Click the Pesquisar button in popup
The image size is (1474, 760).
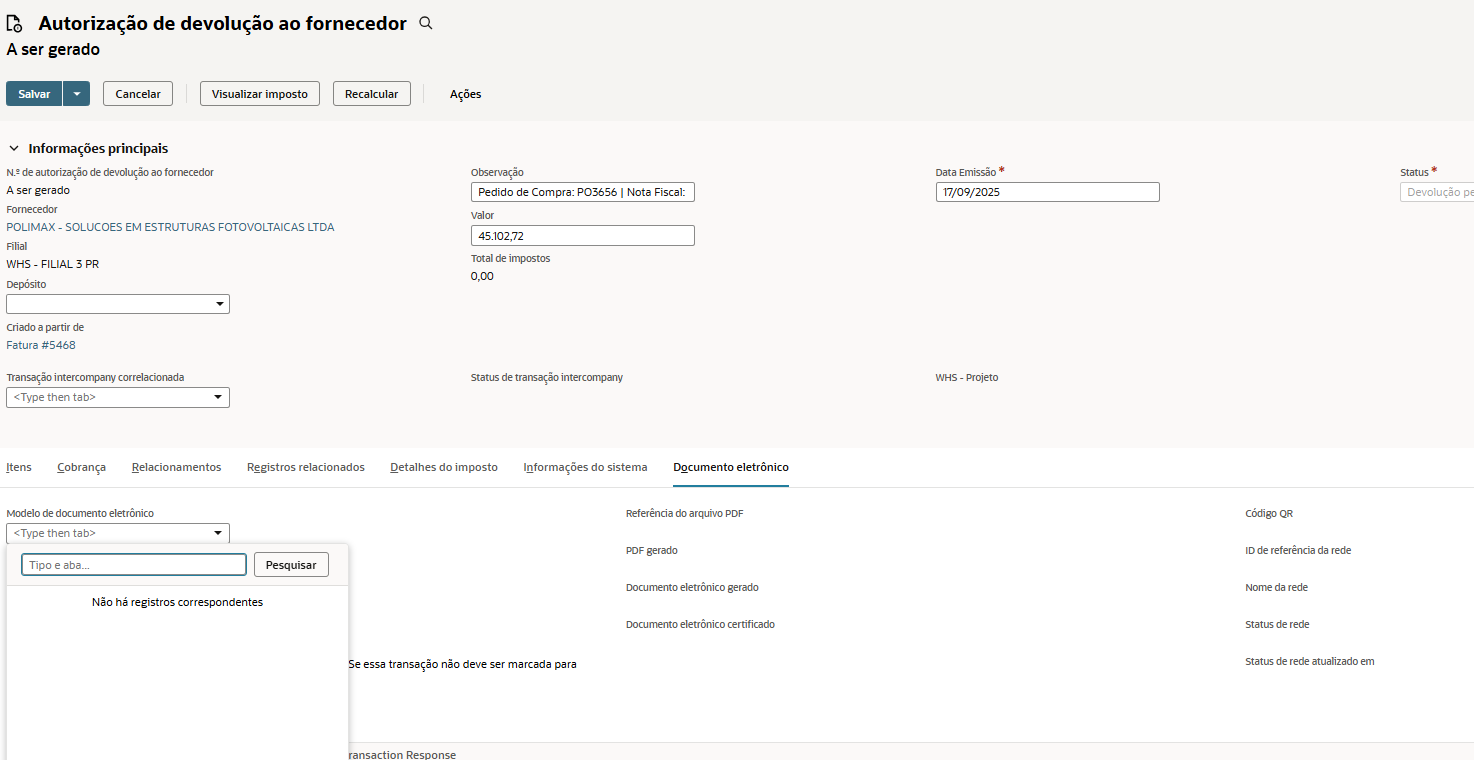(x=291, y=565)
